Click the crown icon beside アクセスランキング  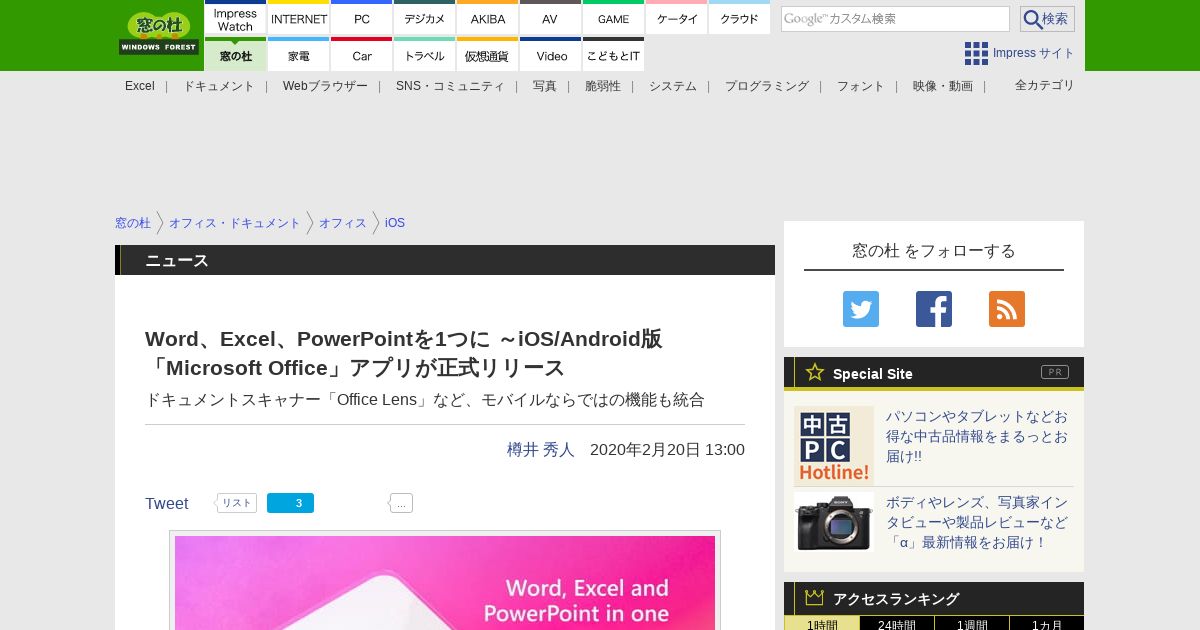tap(814, 597)
